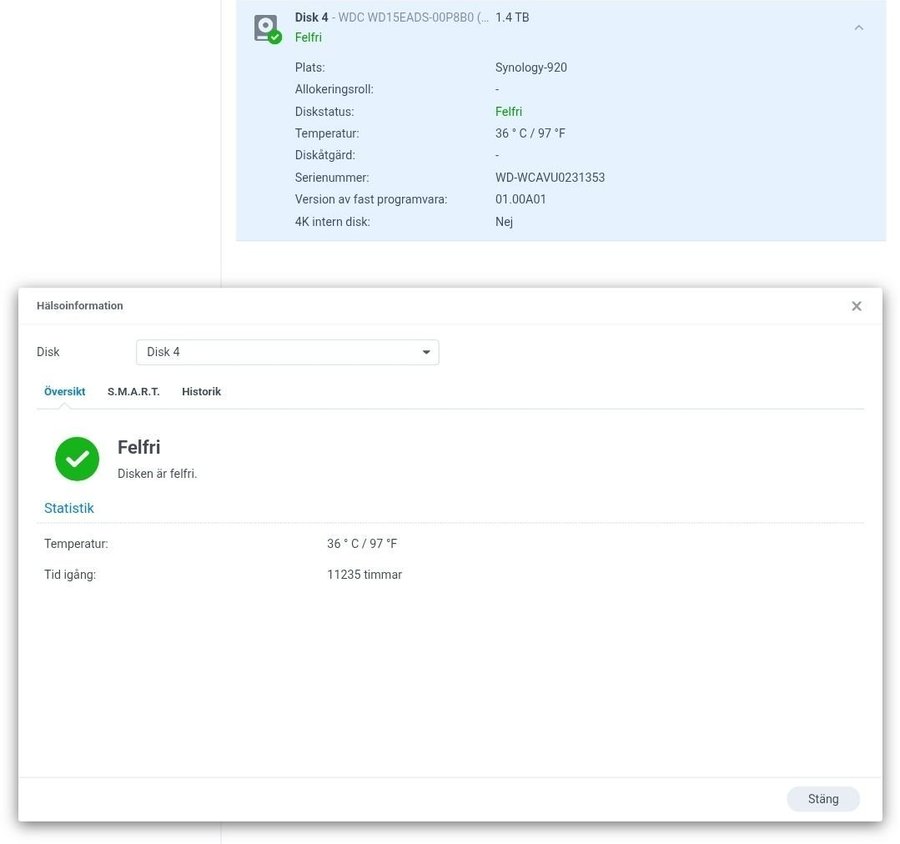Screen dimensions: 900x844
Task: Click the Disk 4 hard drive icon
Action: (x=266, y=28)
